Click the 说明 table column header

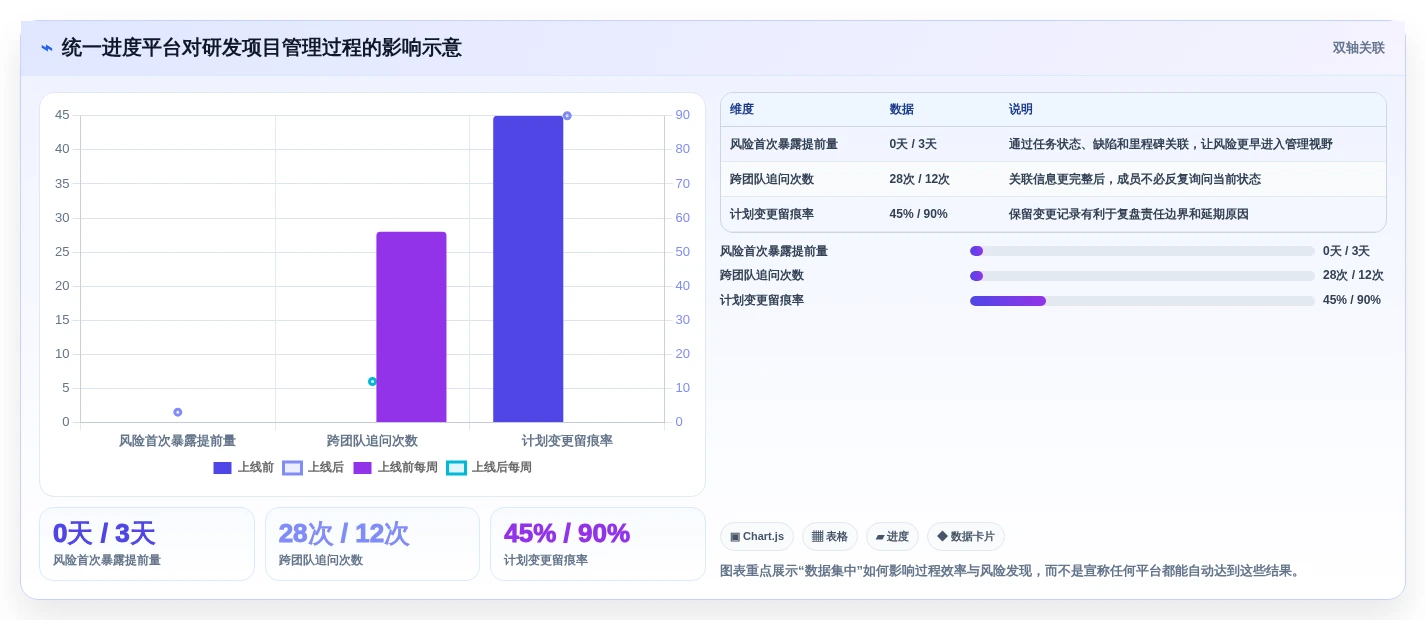(1021, 110)
